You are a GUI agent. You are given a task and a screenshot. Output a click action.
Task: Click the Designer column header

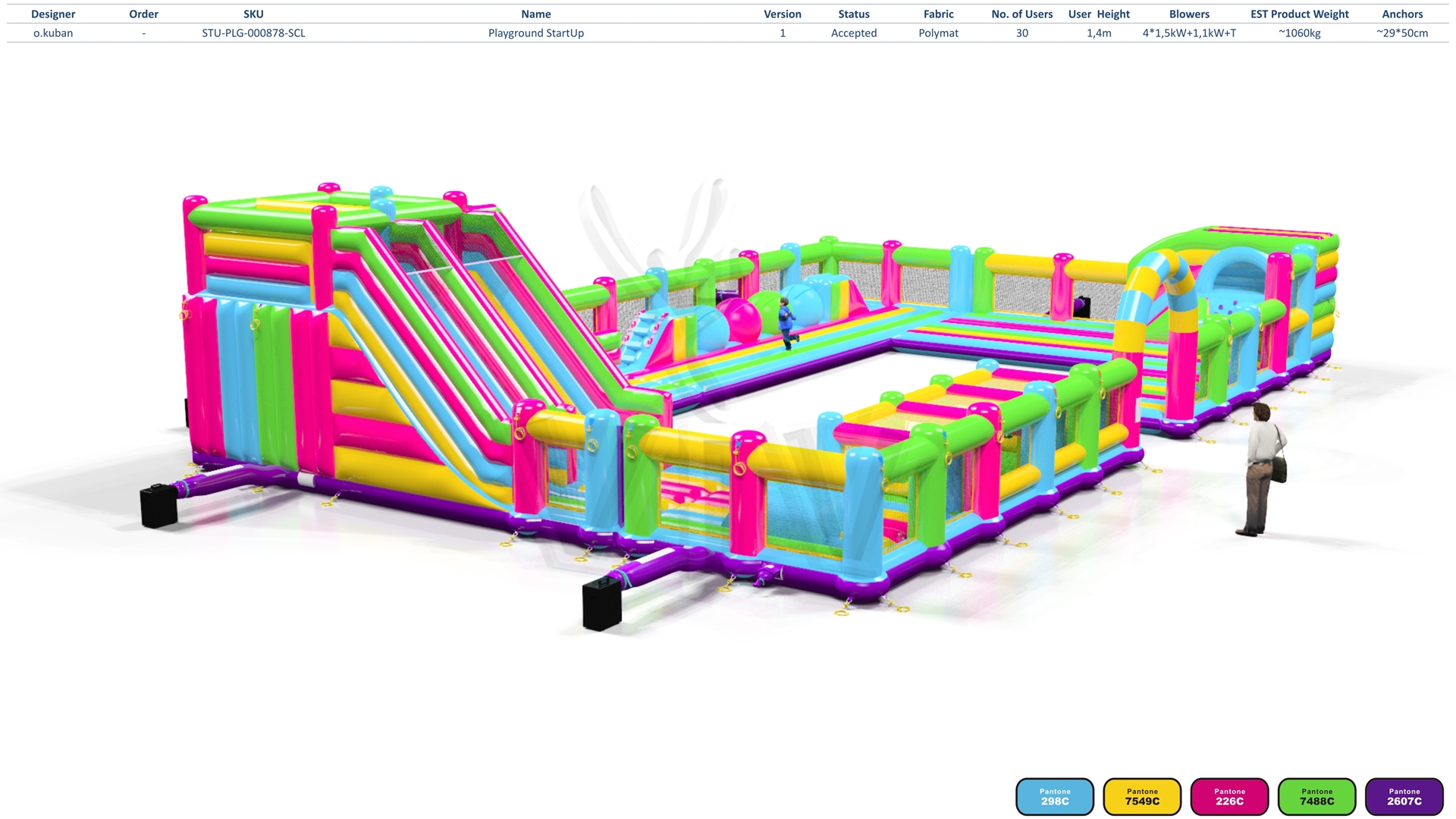click(x=53, y=14)
